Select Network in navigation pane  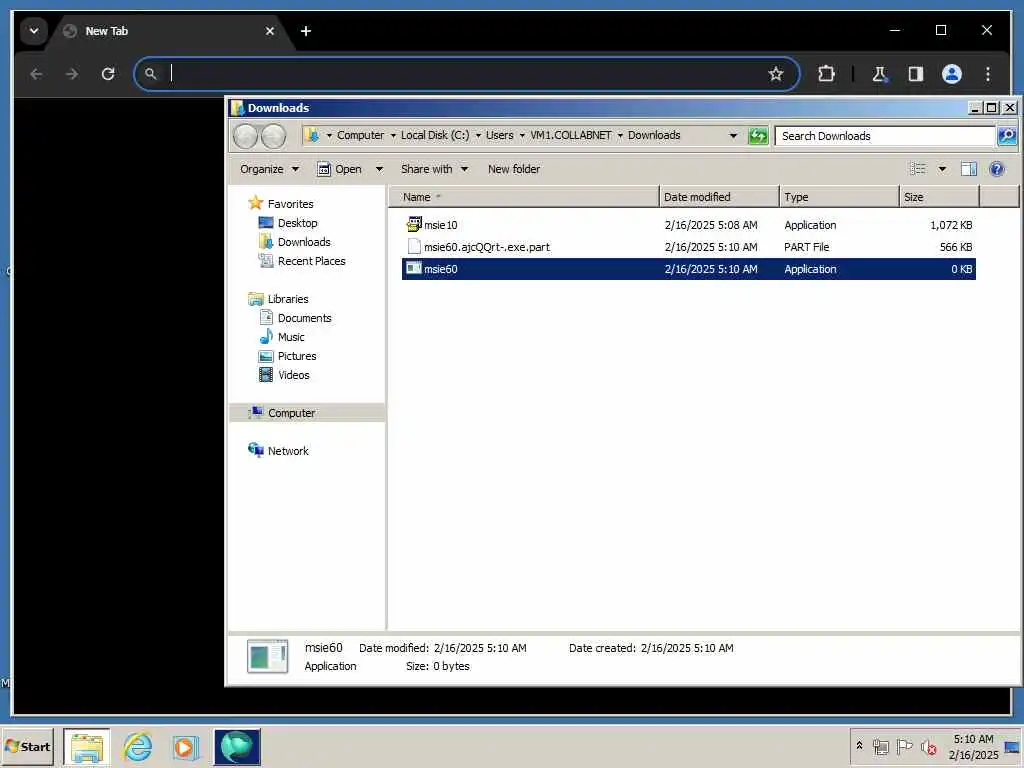[278, 451]
